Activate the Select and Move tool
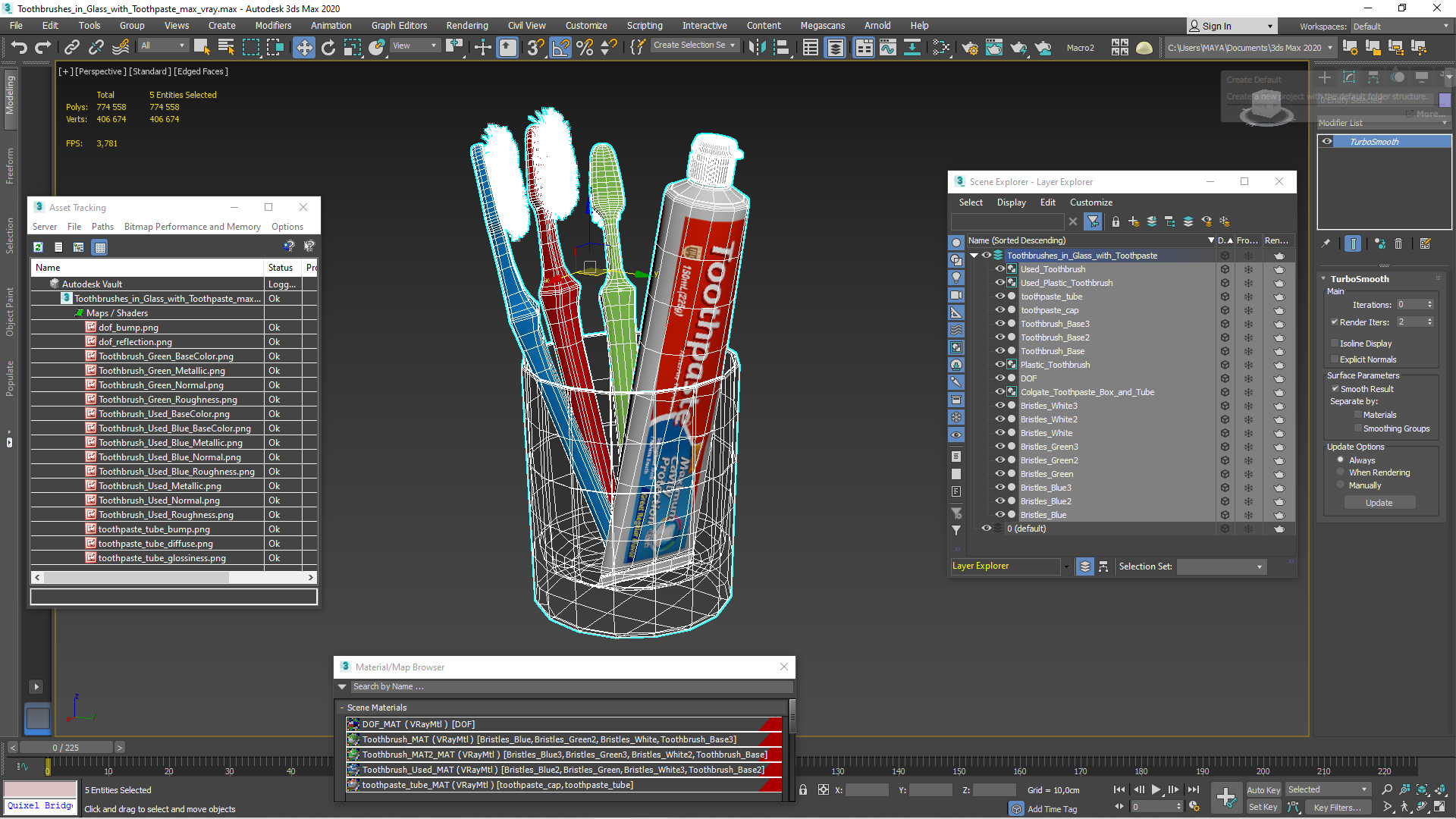This screenshot has width=1456, height=819. point(304,47)
